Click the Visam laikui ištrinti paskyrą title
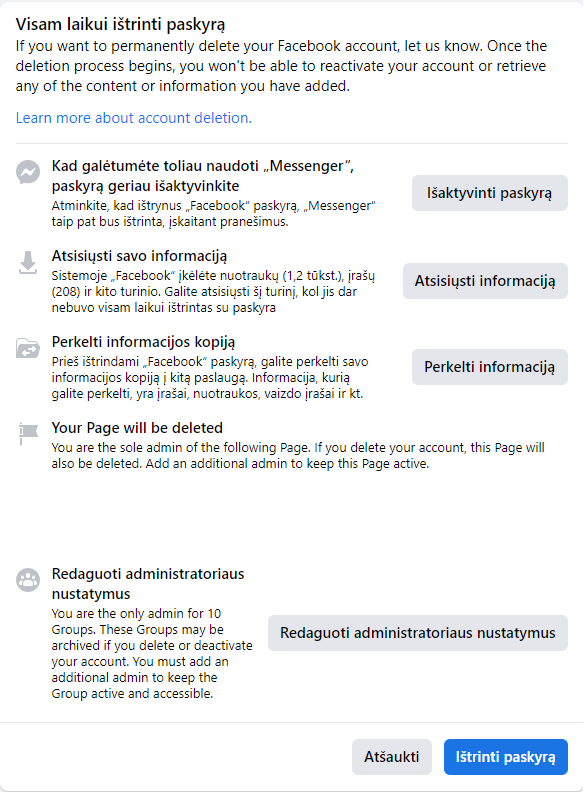Viewport: 584px width, 792px height. [120, 24]
